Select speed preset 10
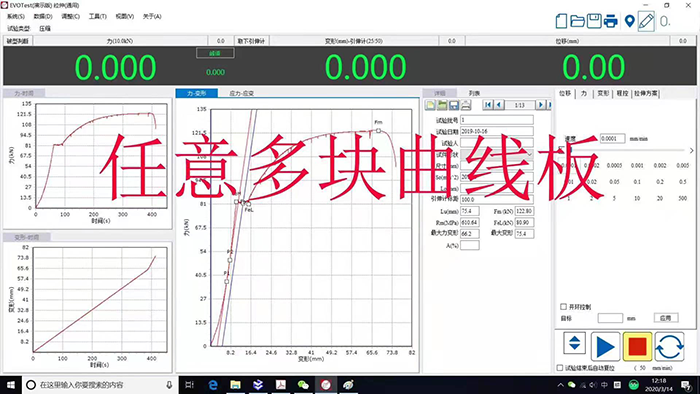Screen dimensions: 700x394 pos(637,198)
